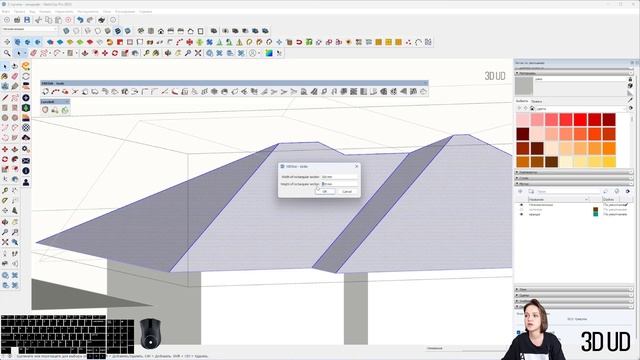
Task: Select the Orbit tool in the horizontal toolbar
Action: pyautogui.click(x=168, y=53)
